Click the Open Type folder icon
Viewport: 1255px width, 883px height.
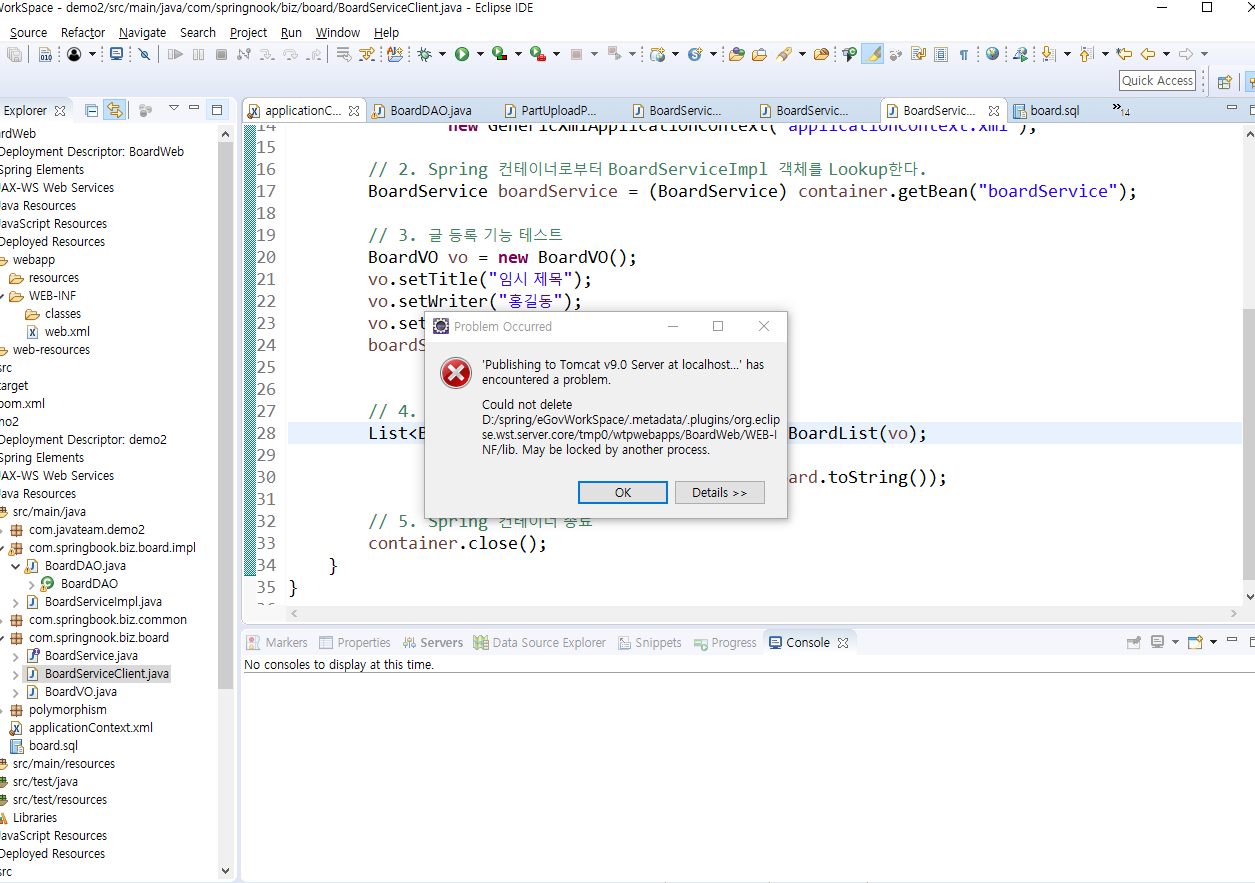[737, 54]
